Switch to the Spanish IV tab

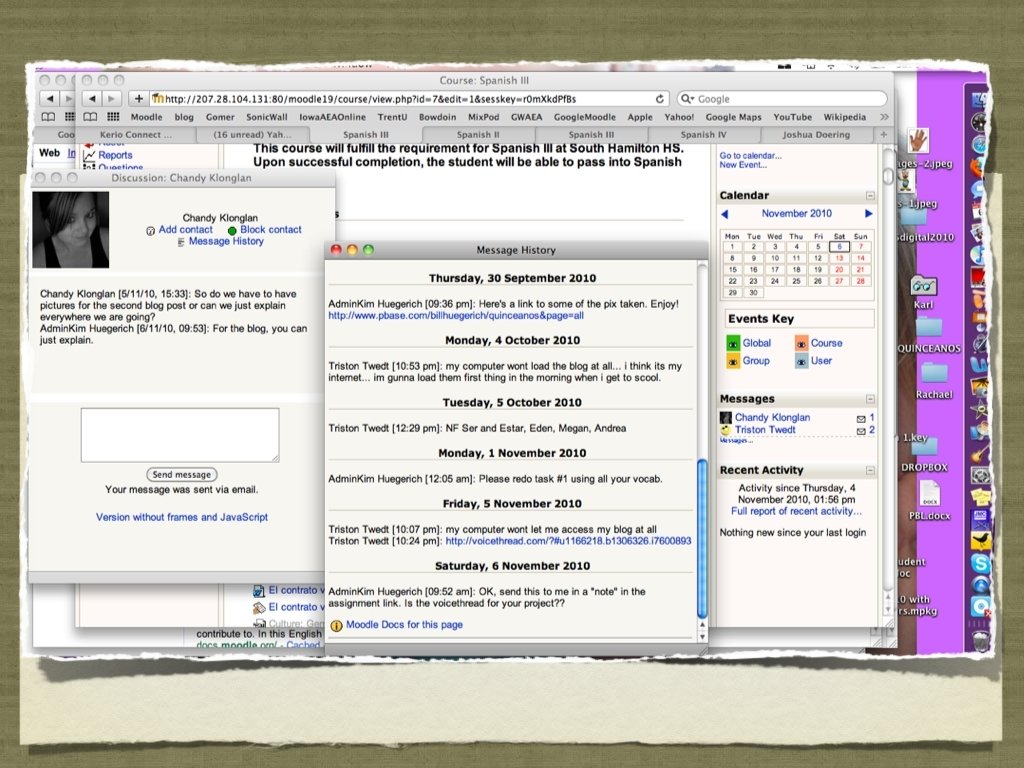(703, 135)
